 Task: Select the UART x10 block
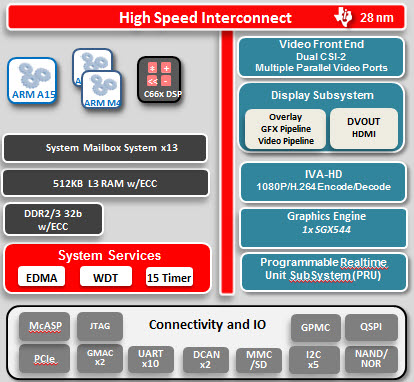(x=151, y=359)
